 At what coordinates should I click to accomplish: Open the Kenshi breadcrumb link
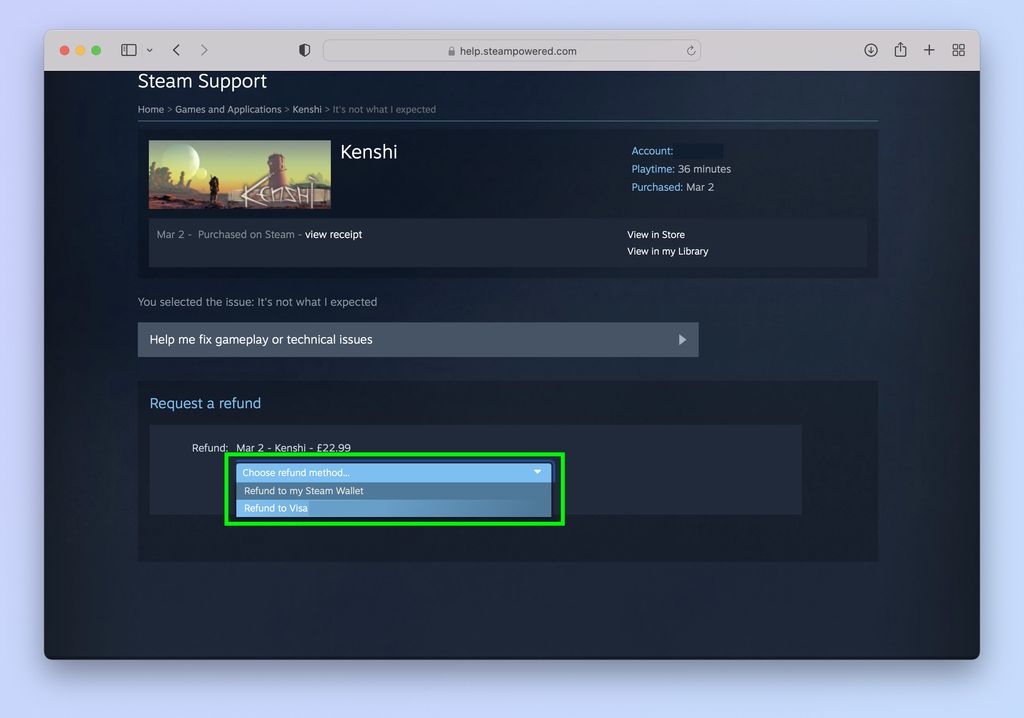(x=307, y=109)
